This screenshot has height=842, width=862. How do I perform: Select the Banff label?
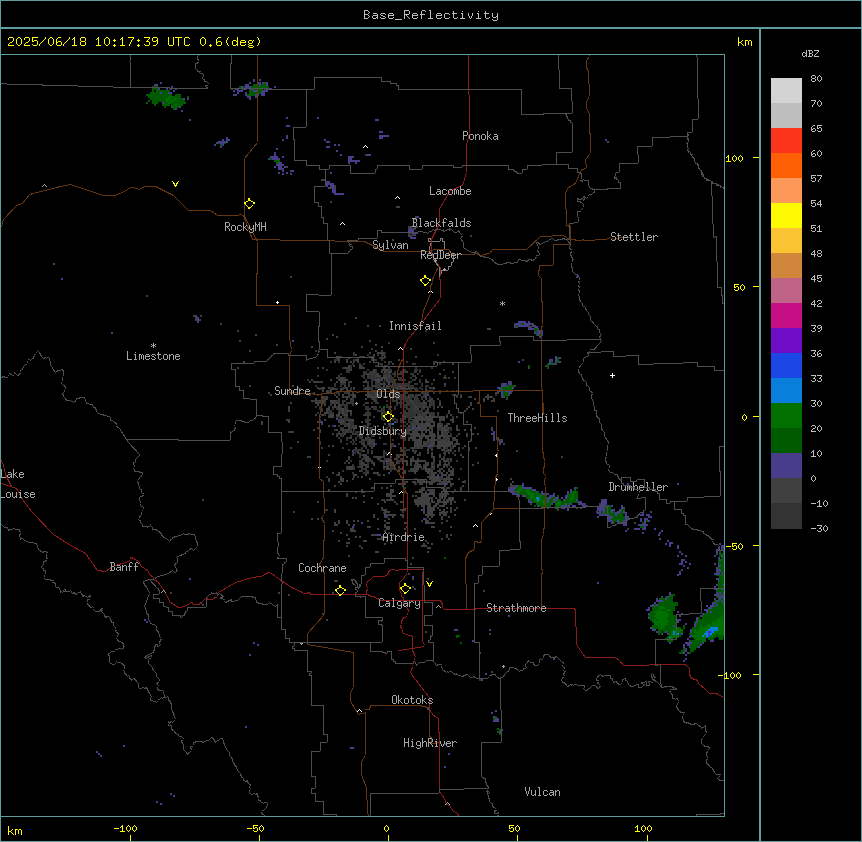tap(124, 567)
